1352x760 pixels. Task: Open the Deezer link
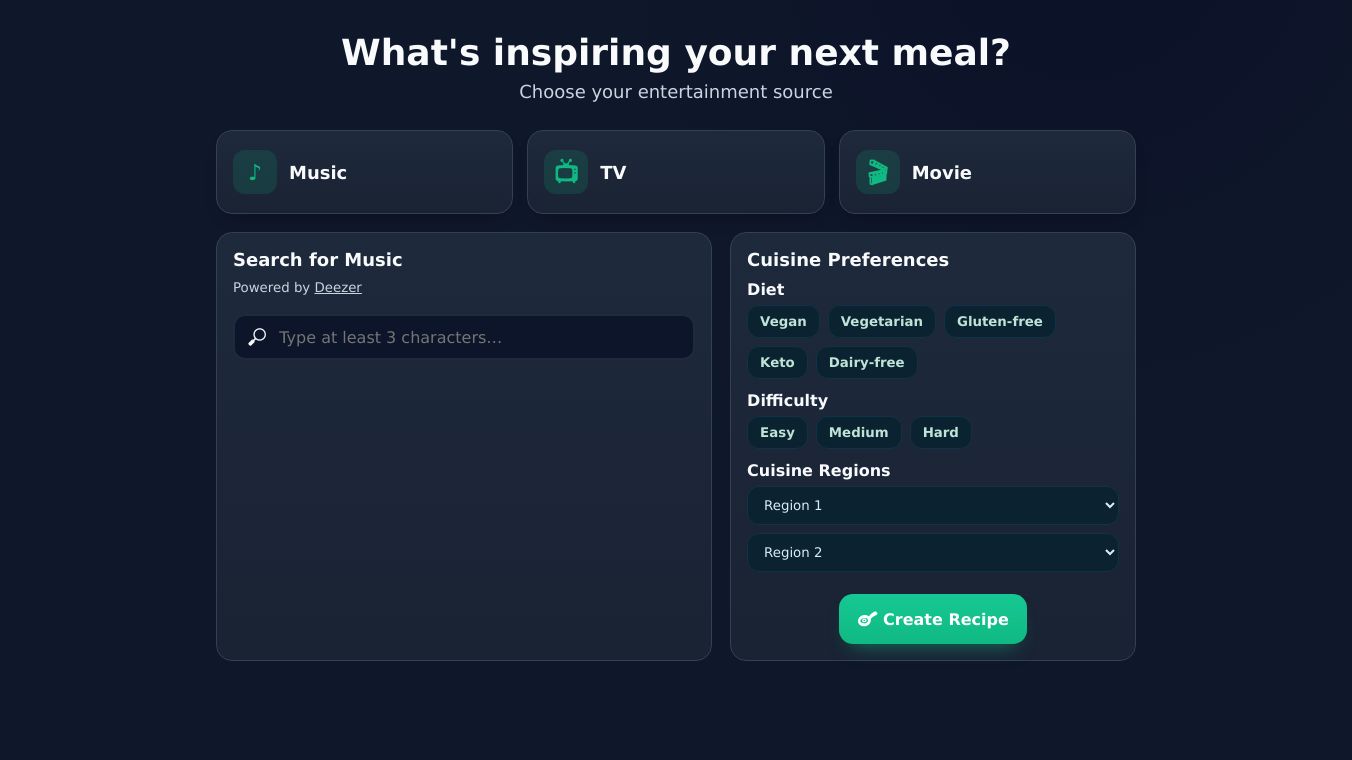[x=338, y=287]
